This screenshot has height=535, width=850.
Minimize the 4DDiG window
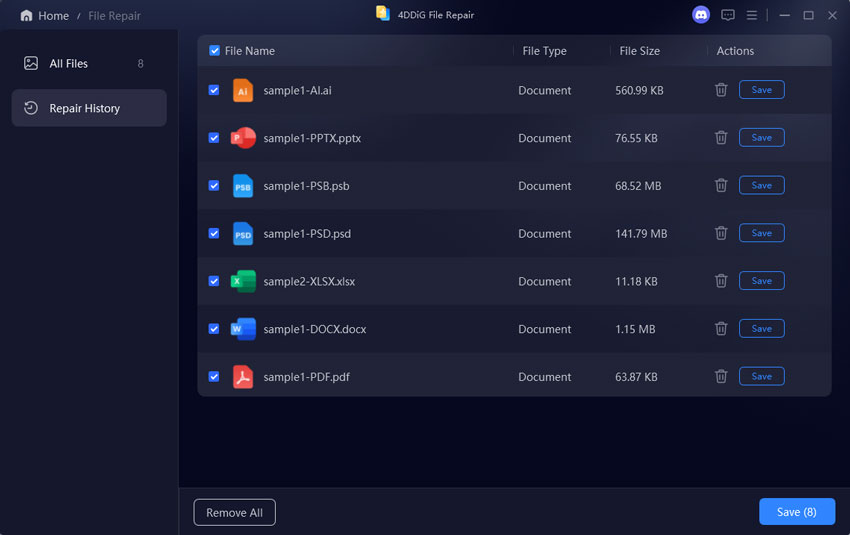pos(784,15)
